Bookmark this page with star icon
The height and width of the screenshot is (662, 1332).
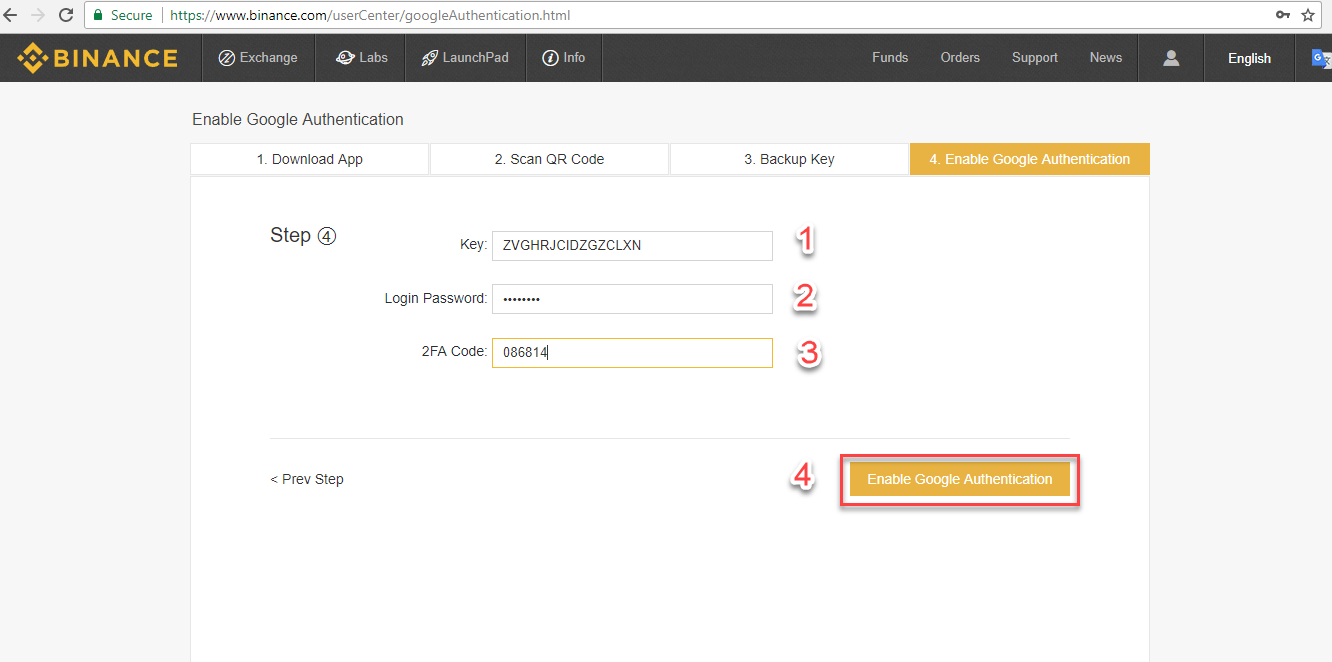pos(1308,16)
